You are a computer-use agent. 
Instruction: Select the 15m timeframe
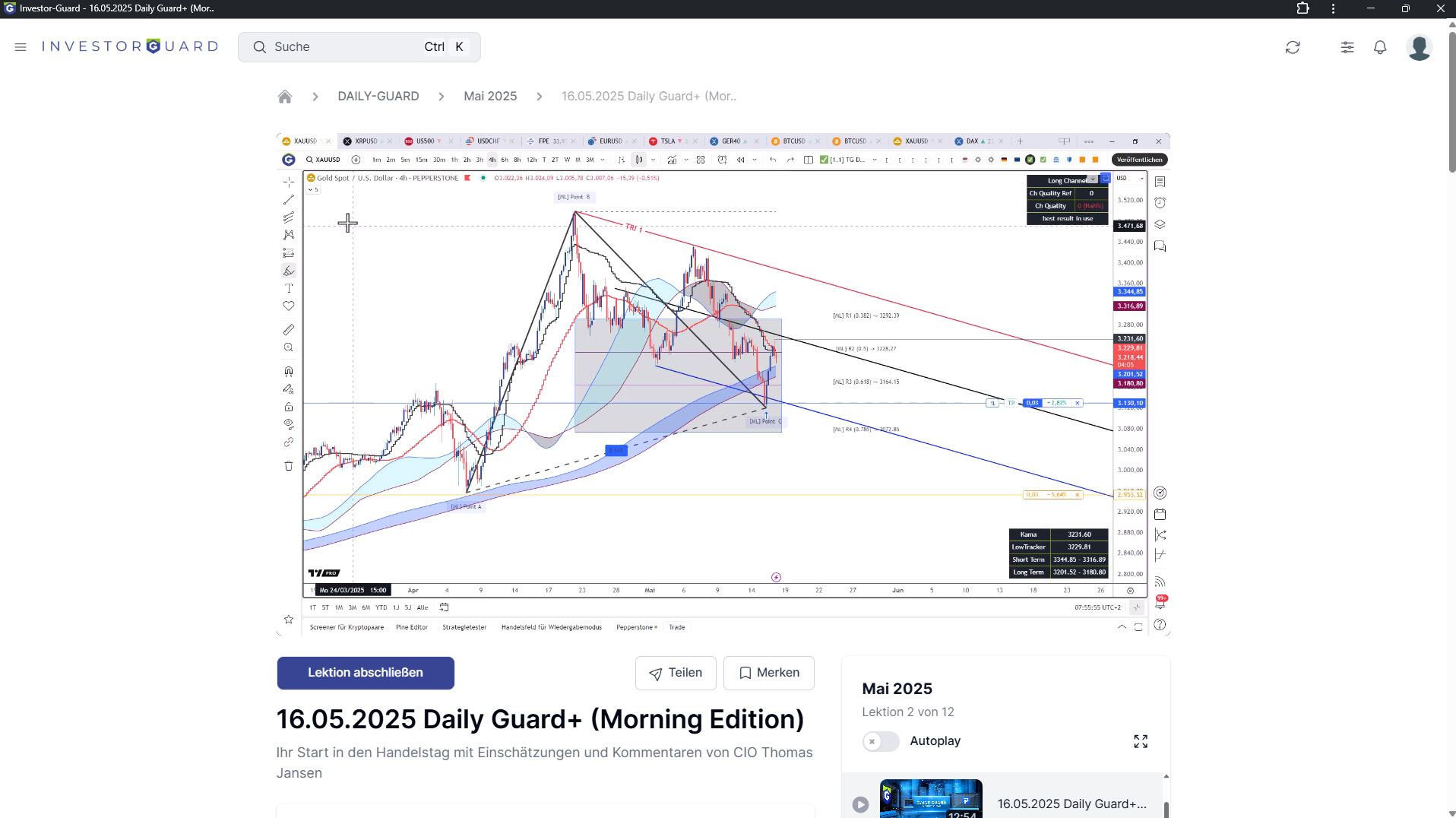(x=421, y=160)
